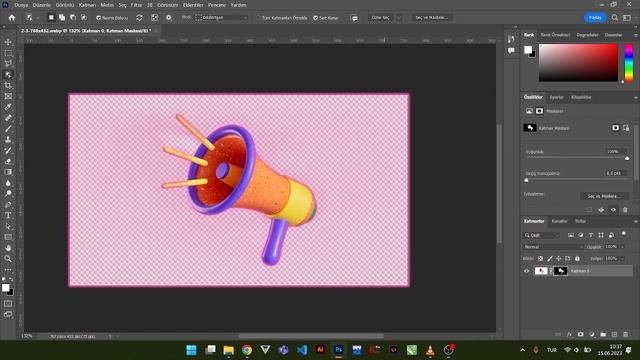Image resolution: width=640 pixels, height=360 pixels.
Task: Select the Blur tool
Action: tap(8, 183)
